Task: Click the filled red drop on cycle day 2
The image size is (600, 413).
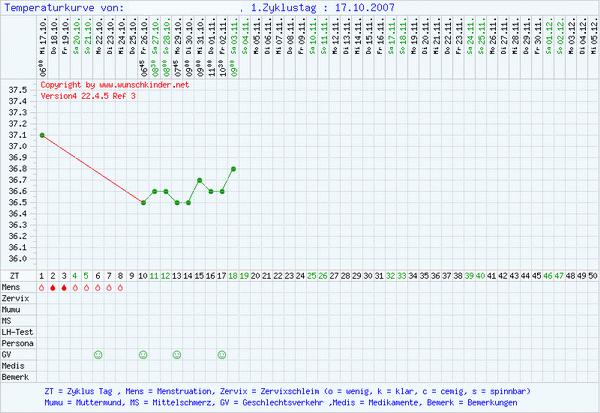Action: click(53, 287)
